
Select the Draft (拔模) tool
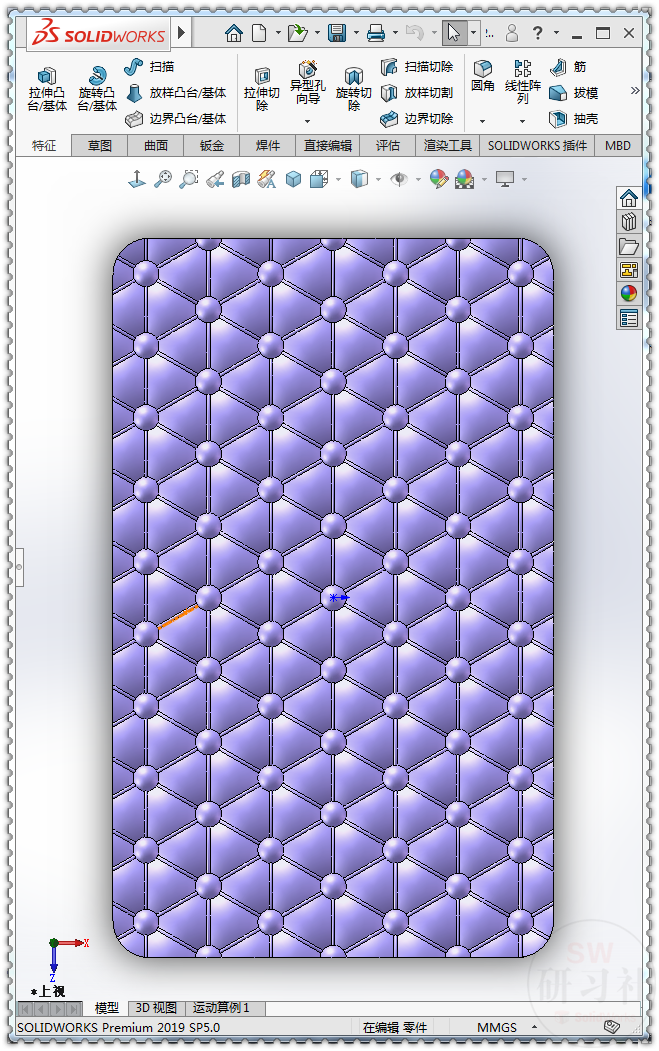point(574,92)
